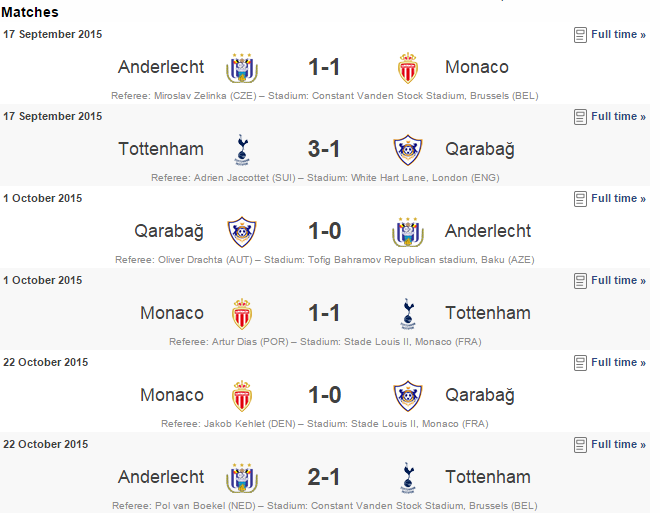Click Qarabağ team name in 22 October match
The height and width of the screenshot is (513, 660).
[480, 396]
